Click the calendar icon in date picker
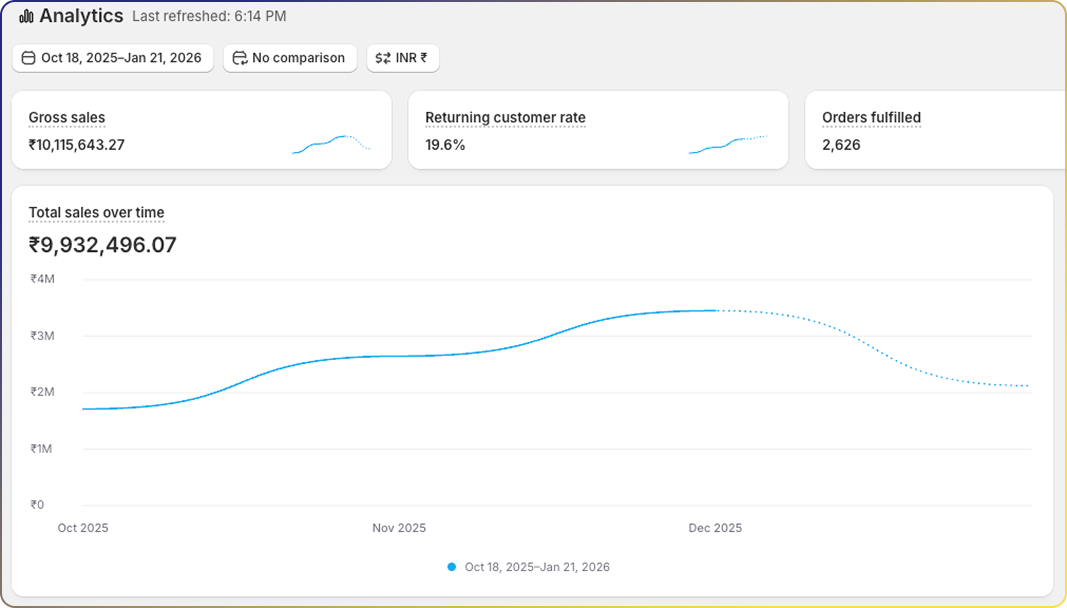This screenshot has height=608, width=1067. pos(28,58)
